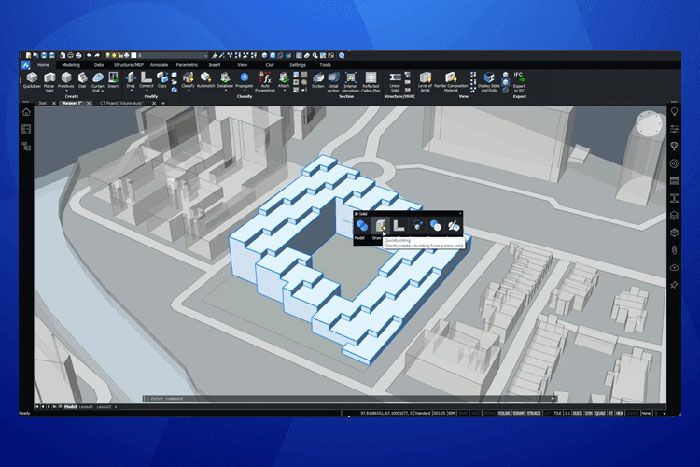The image size is (700, 467).
Task: Click the Standard text style status field
Action: point(422,413)
